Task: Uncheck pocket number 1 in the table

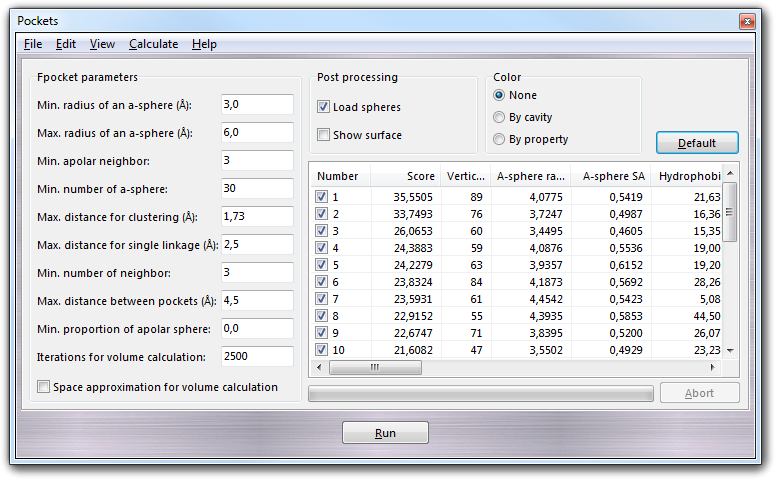Action: tap(322, 197)
